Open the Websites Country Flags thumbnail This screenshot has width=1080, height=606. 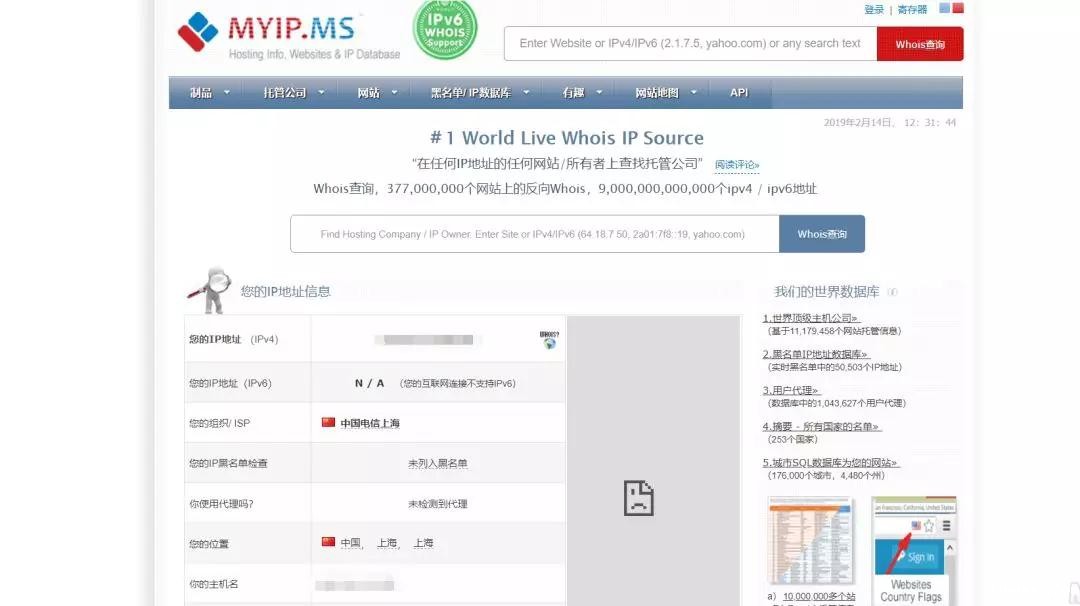[912, 550]
